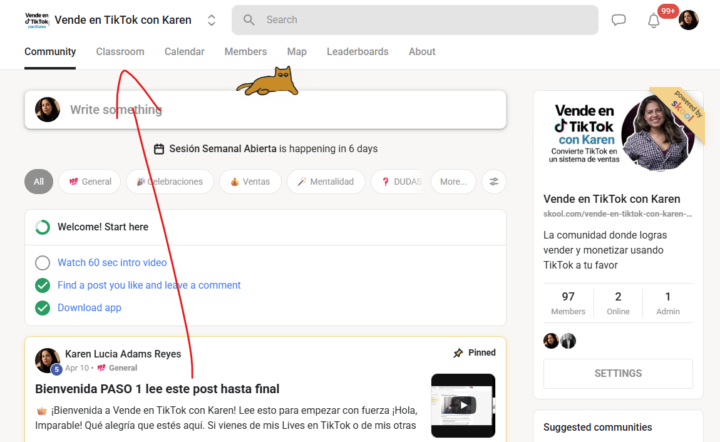Click the General category icon in post
Screen dimensions: 720x442
[101, 368]
